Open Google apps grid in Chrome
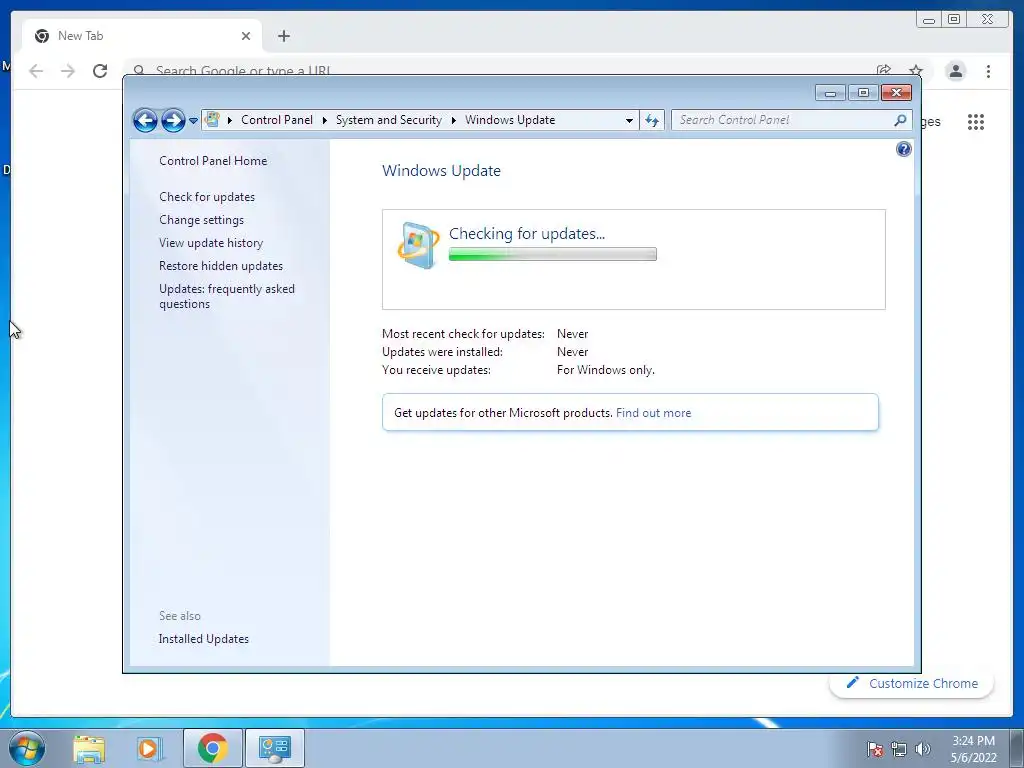The image size is (1024, 768). coord(976,122)
